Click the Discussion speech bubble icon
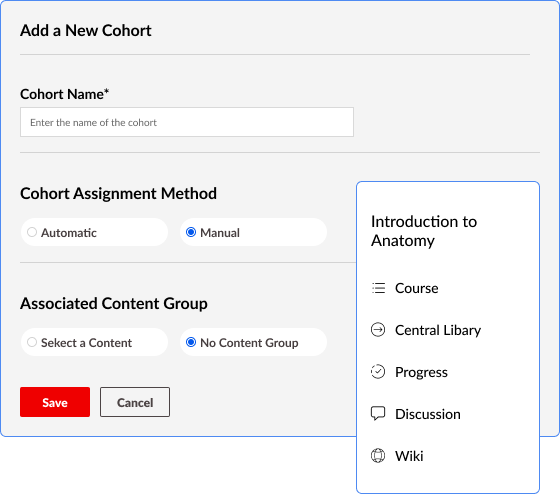The width and height of the screenshot is (560, 494). point(378,414)
